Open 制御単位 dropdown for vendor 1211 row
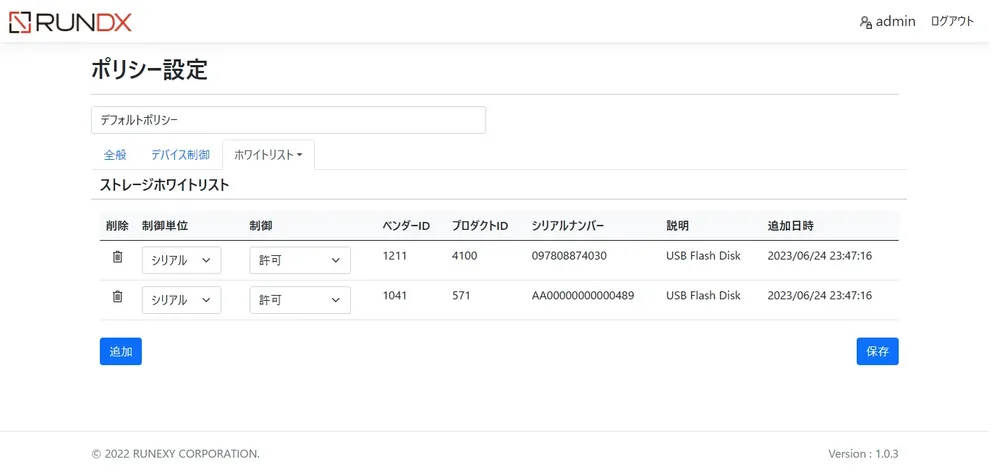This screenshot has width=1000, height=475. tap(181, 260)
